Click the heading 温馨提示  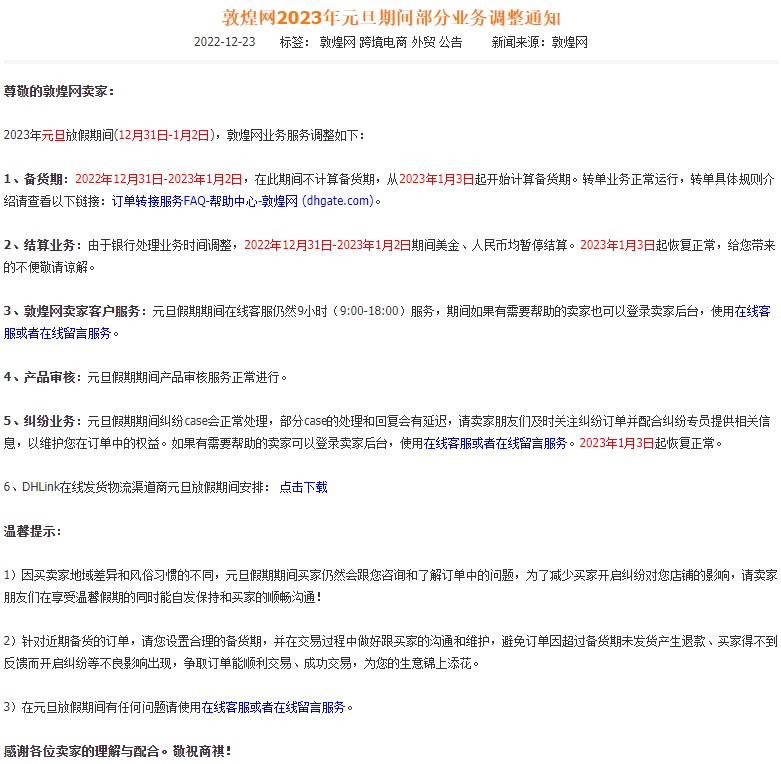tap(32, 531)
